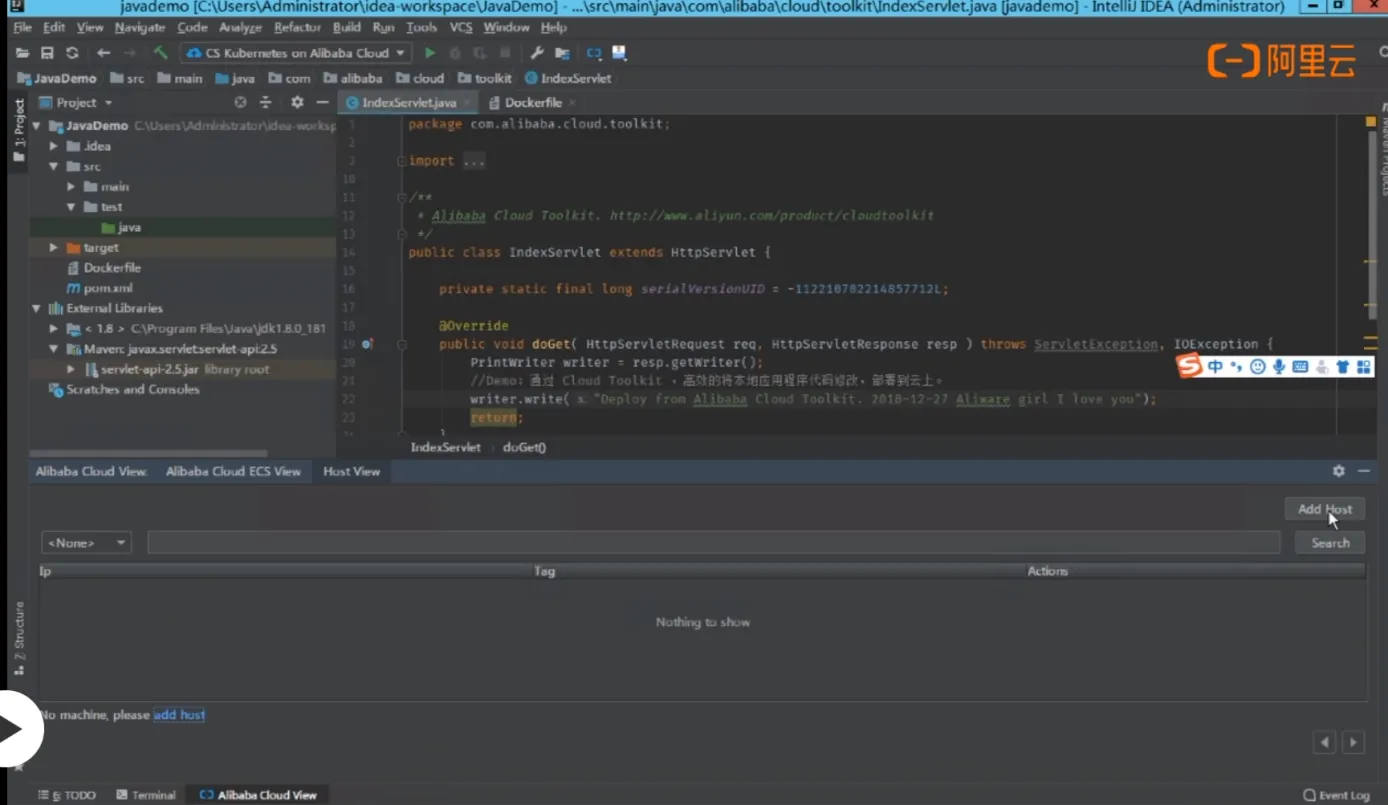Click the Sogou skin shirt icon
Image resolution: width=1388 pixels, height=805 pixels.
(1342, 367)
